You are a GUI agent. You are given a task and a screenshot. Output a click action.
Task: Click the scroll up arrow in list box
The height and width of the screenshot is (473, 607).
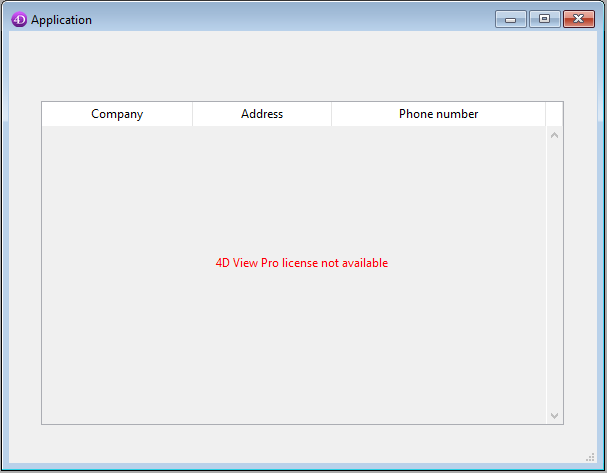click(x=554, y=135)
